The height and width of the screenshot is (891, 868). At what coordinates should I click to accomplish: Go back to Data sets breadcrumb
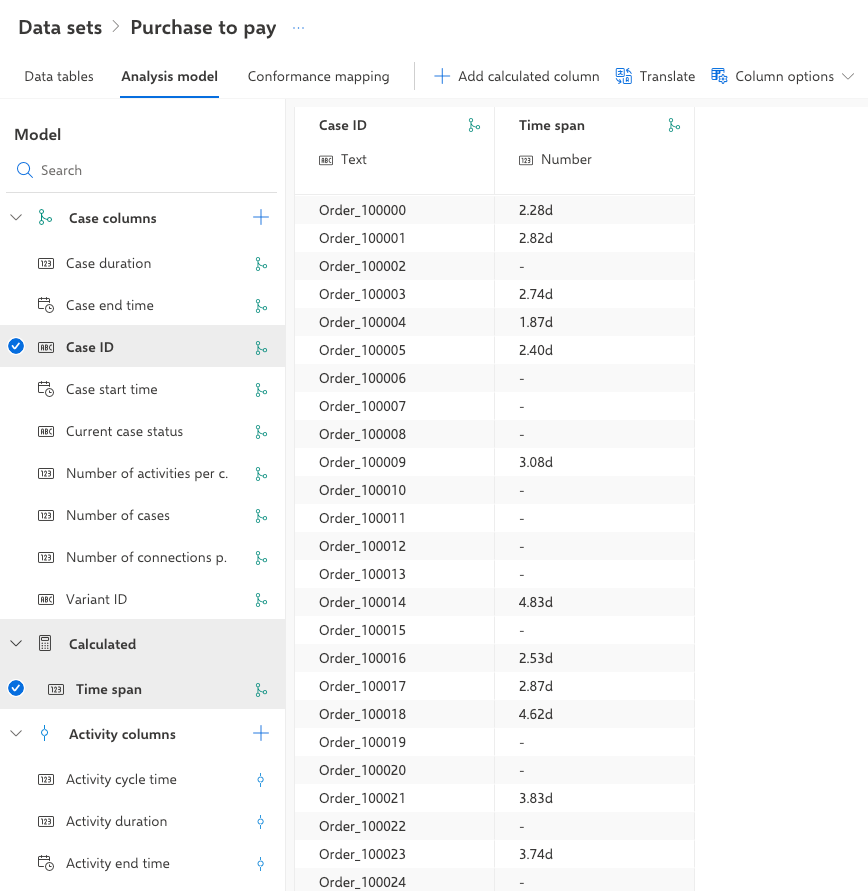click(60, 27)
